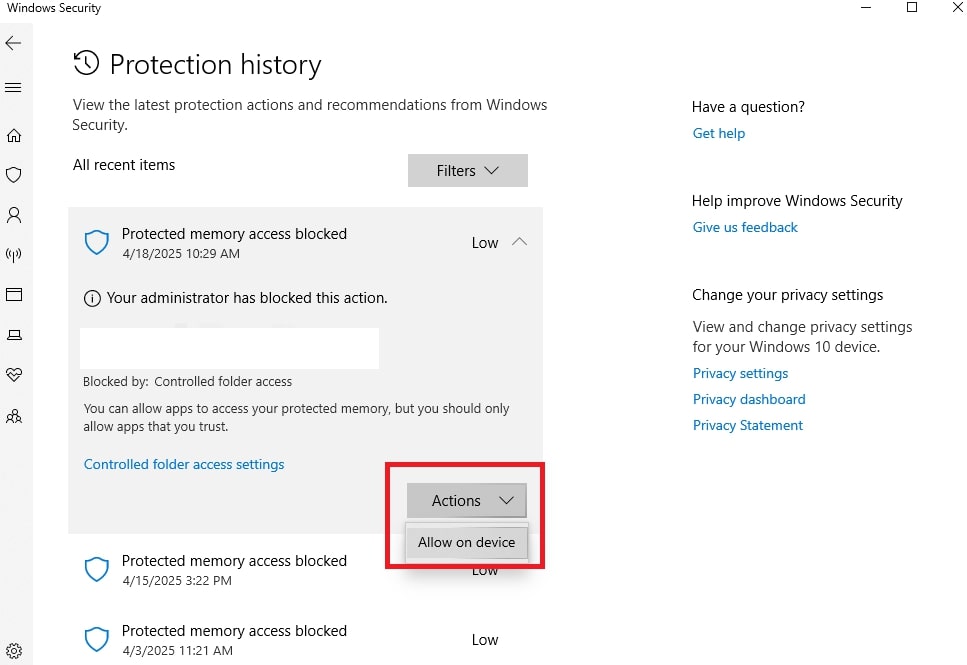
Task: Open Privacy dashboard link
Action: pos(749,399)
